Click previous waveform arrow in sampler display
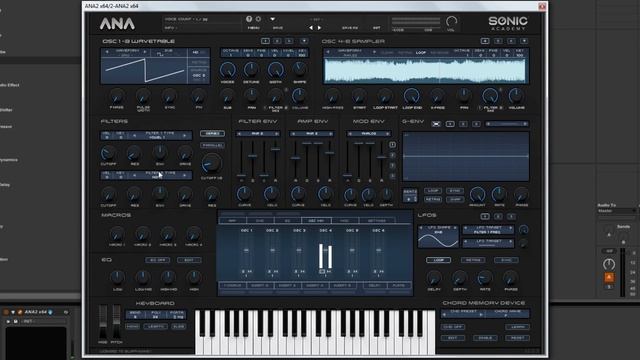The width and height of the screenshot is (640, 360). point(328,52)
